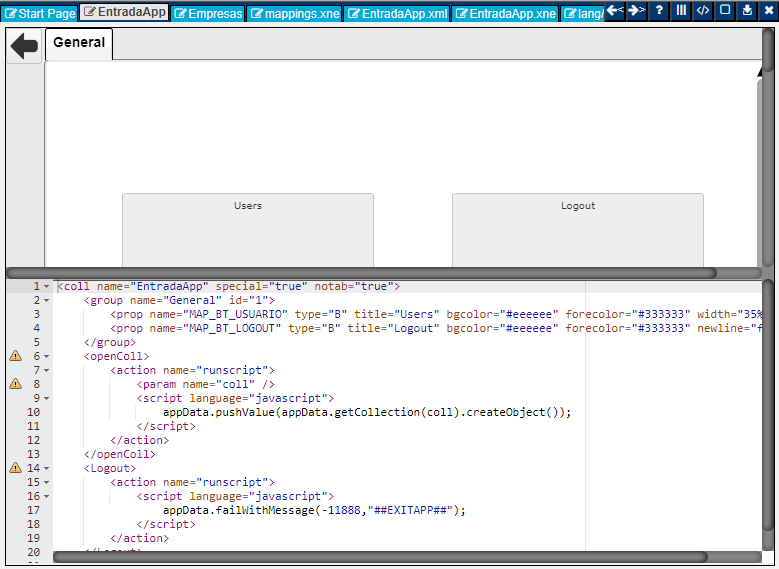Click the </script> tag on line 18
Screen dimensions: 779x569
click(x=166, y=524)
